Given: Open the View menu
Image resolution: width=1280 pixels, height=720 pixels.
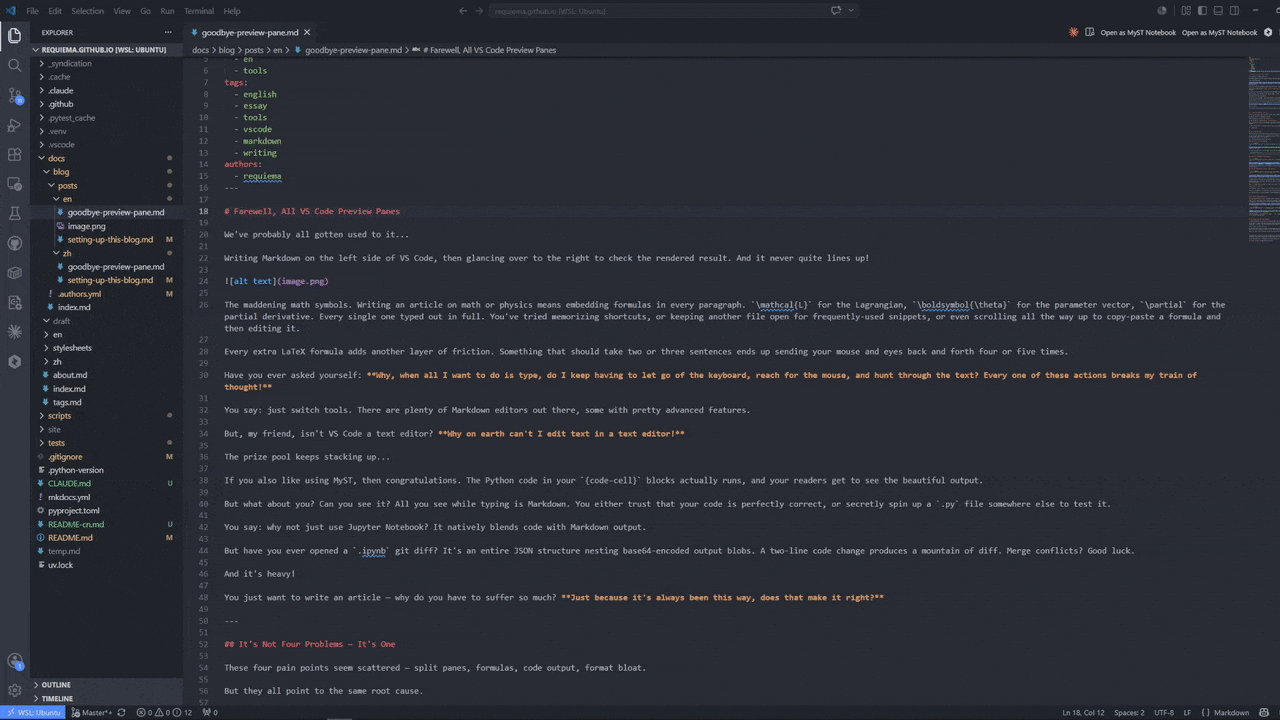Looking at the screenshot, I should [122, 11].
